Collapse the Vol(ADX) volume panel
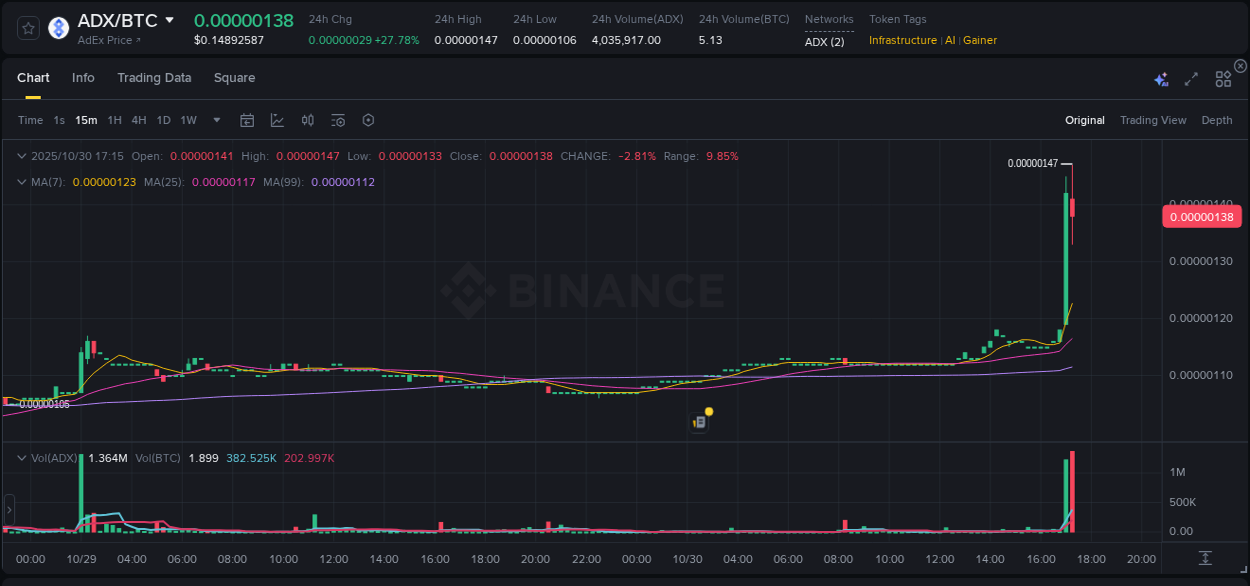Viewport: 1250px width, 586px height. (21, 457)
